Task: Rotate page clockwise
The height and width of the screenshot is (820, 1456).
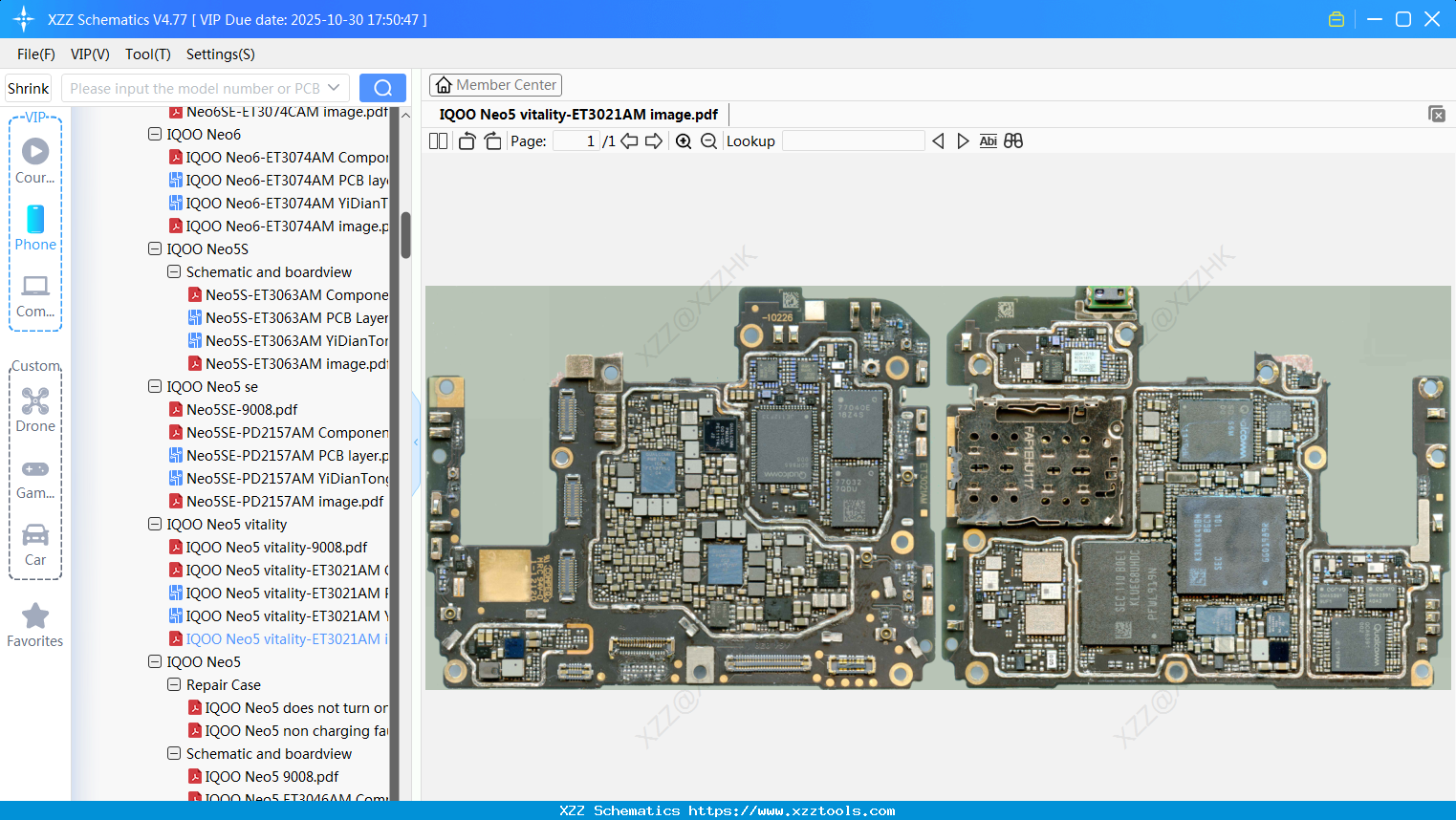Action: coord(492,141)
